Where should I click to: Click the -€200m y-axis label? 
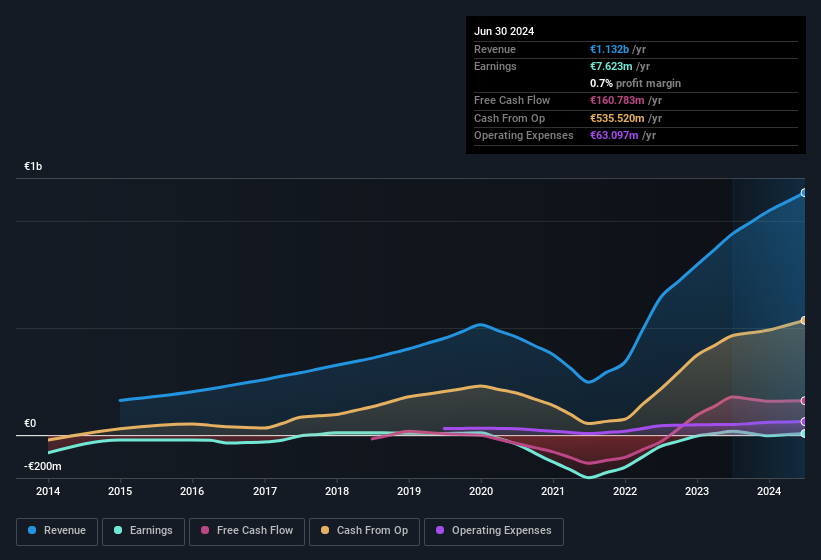coord(42,466)
